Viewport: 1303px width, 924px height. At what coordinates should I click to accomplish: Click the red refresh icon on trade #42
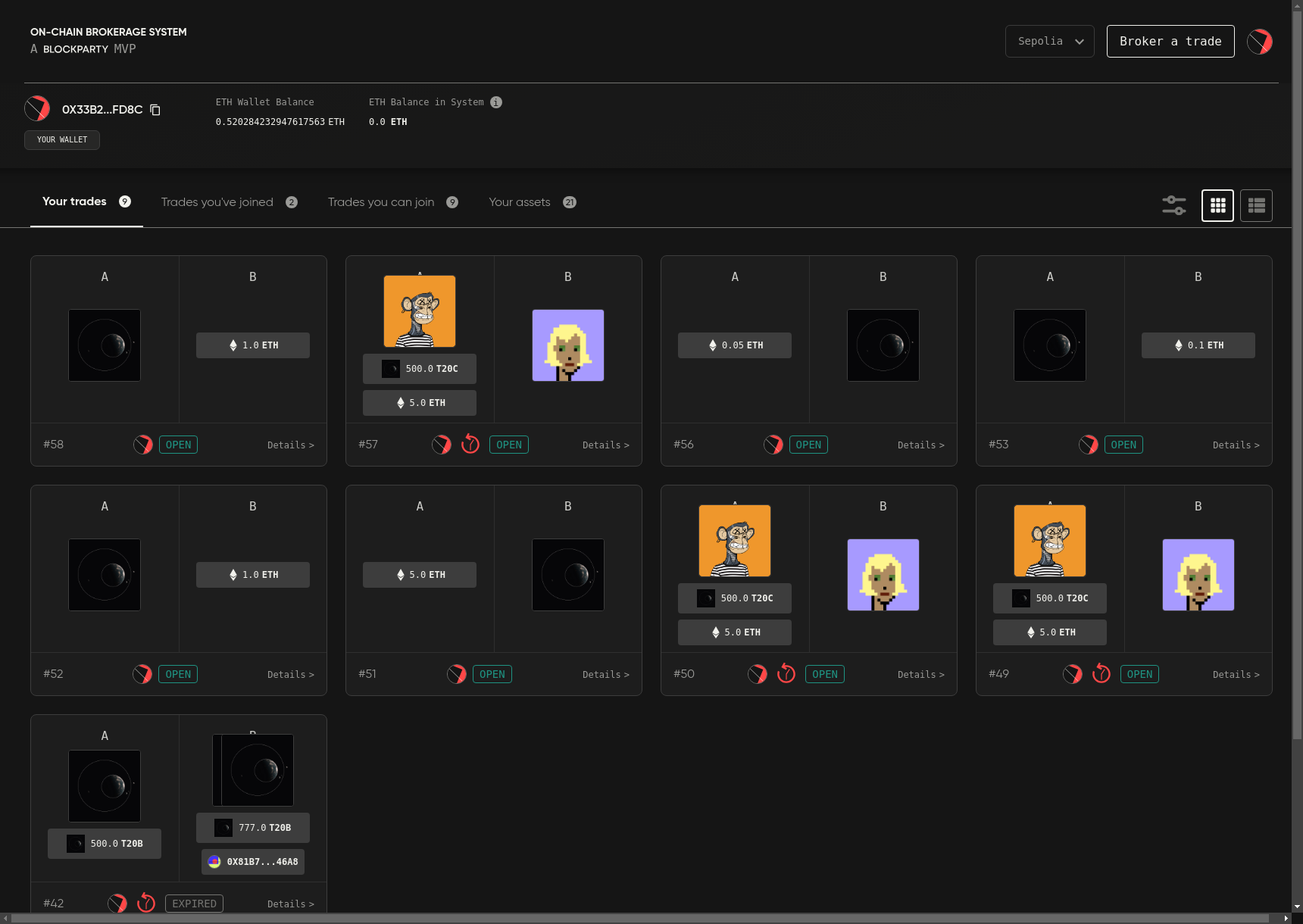coord(146,904)
